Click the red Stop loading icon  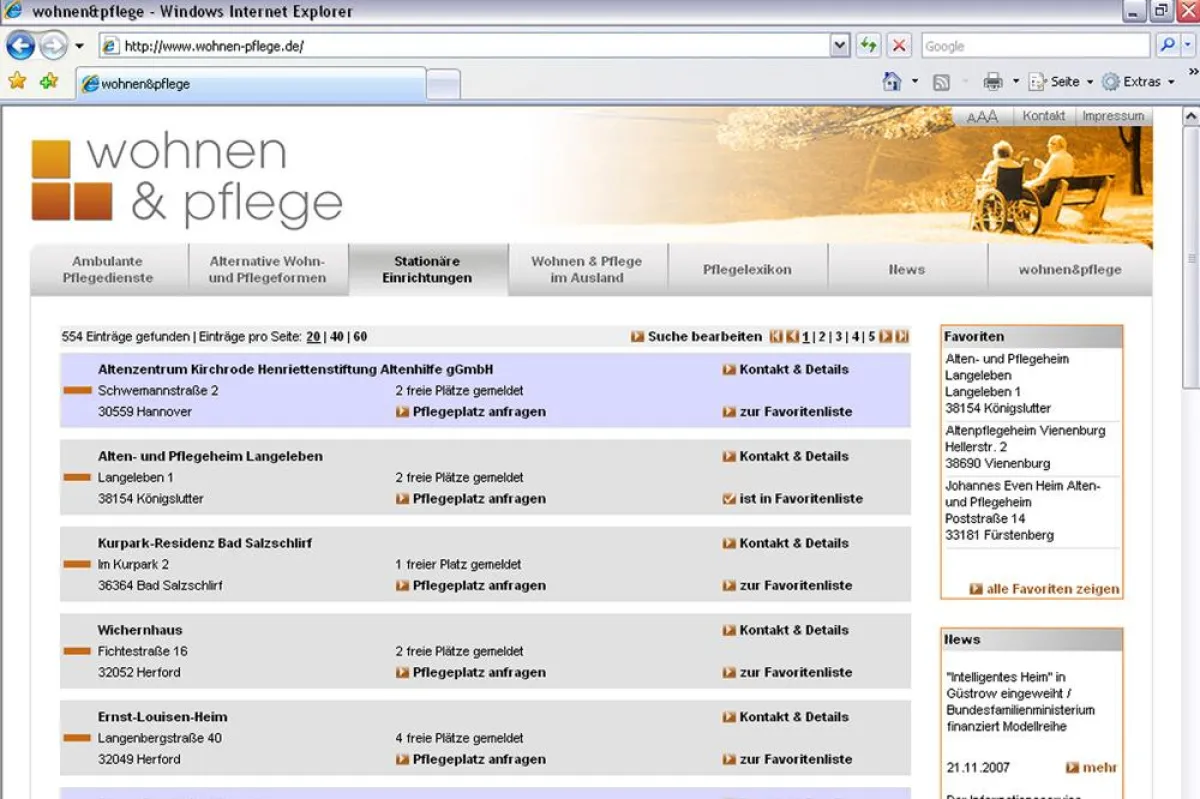coord(899,46)
